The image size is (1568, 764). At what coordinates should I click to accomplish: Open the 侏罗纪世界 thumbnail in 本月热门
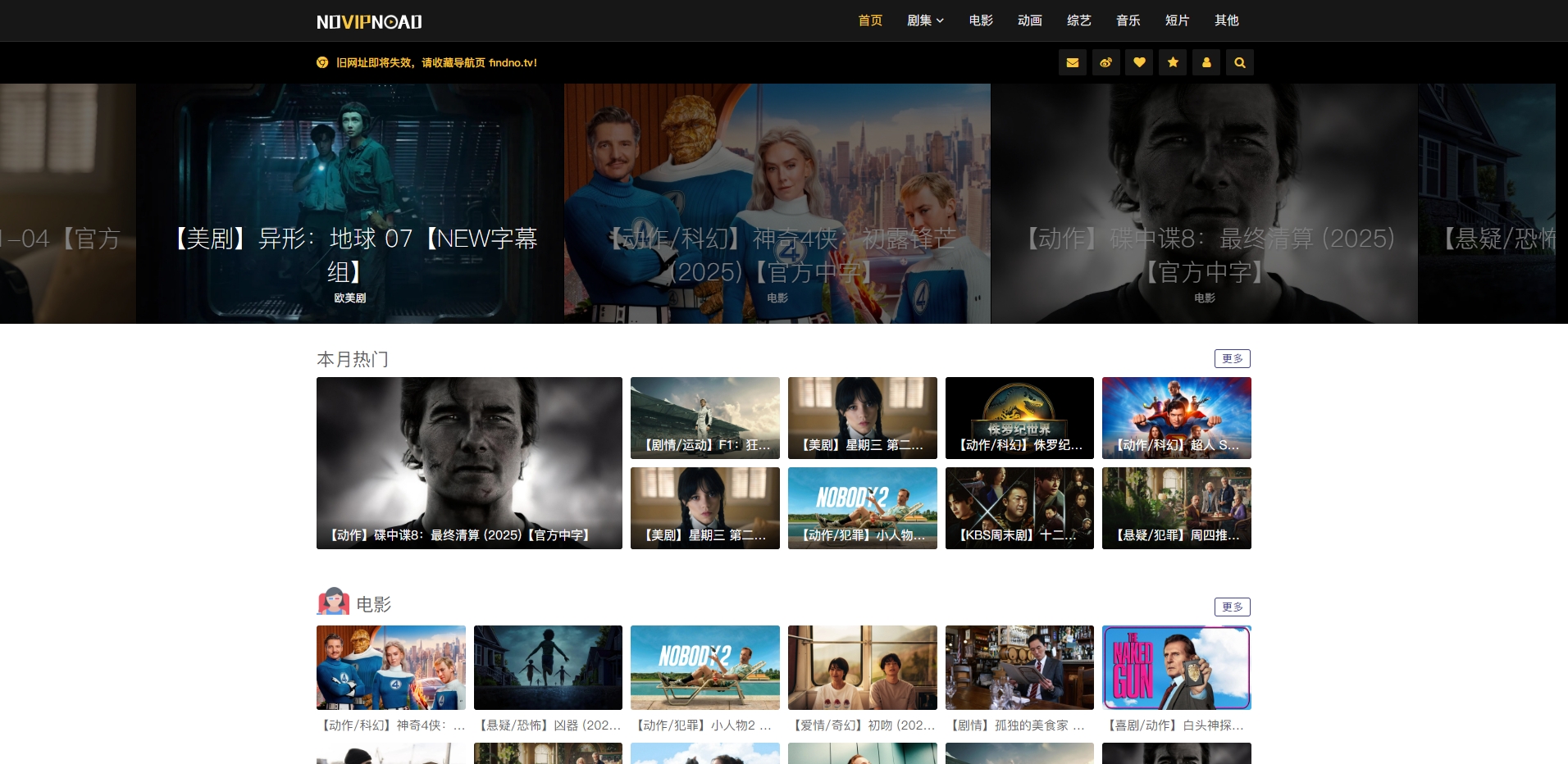point(1019,417)
